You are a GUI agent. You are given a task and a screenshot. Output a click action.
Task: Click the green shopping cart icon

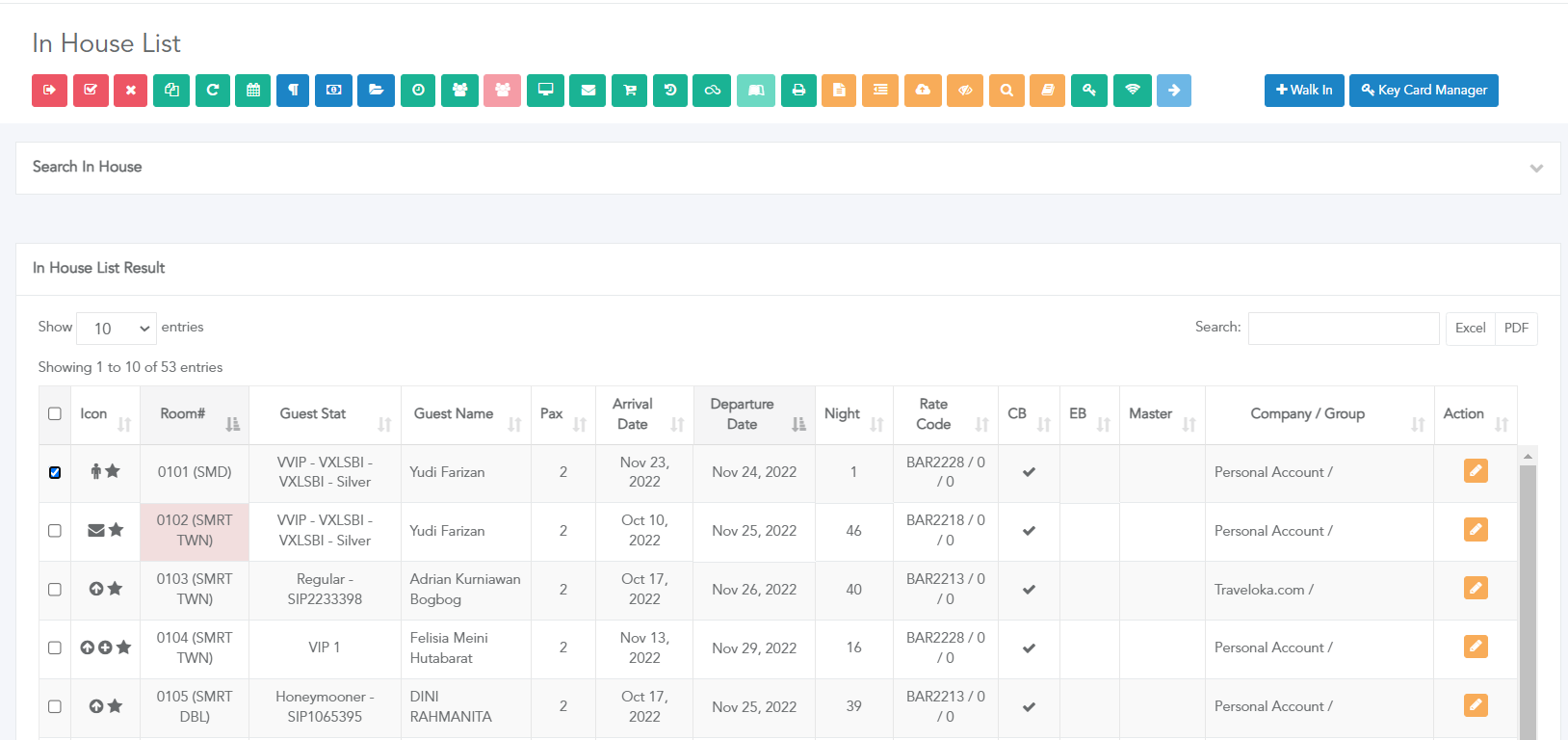coord(630,91)
